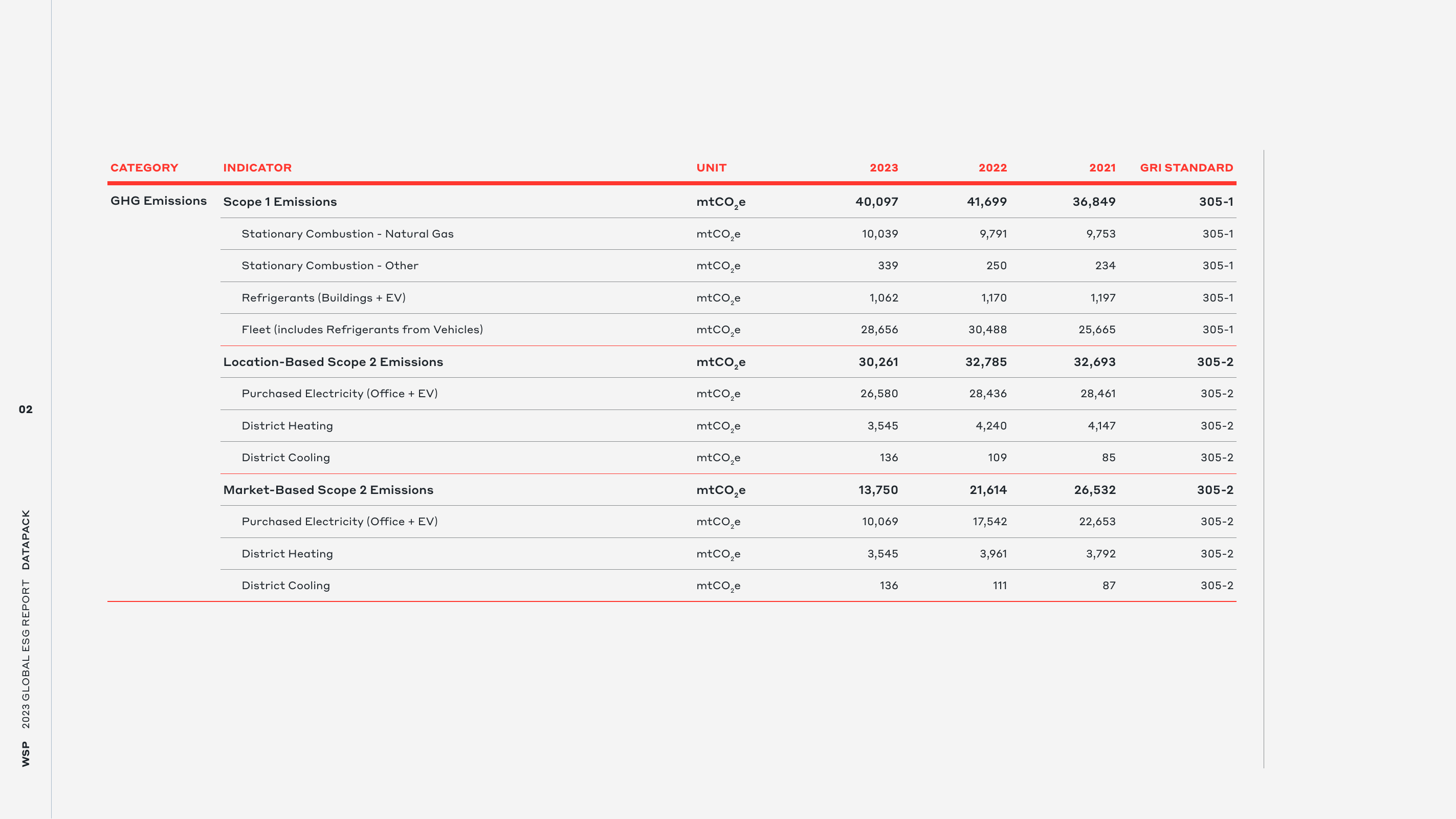Click Stationary Combustion Other 2023 value 339
1456x819 pixels.
(x=888, y=266)
